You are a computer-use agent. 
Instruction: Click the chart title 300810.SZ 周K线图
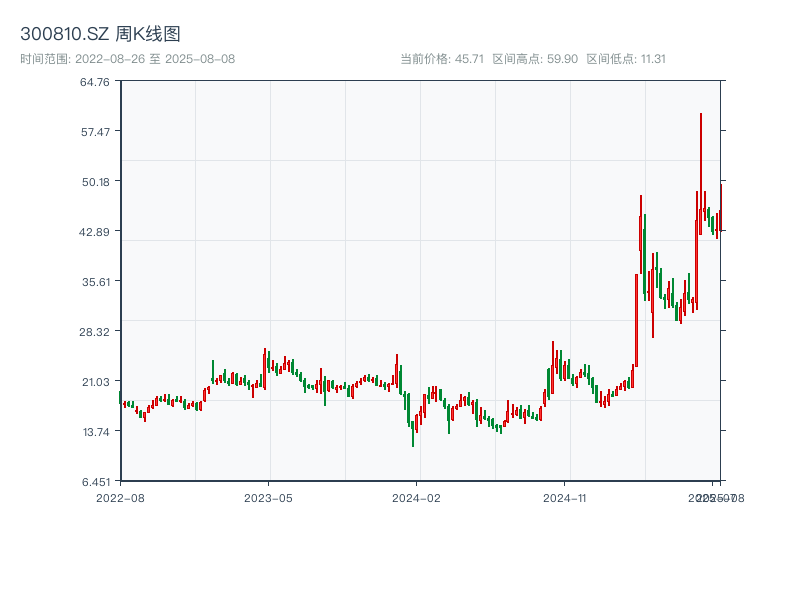[x=100, y=34]
